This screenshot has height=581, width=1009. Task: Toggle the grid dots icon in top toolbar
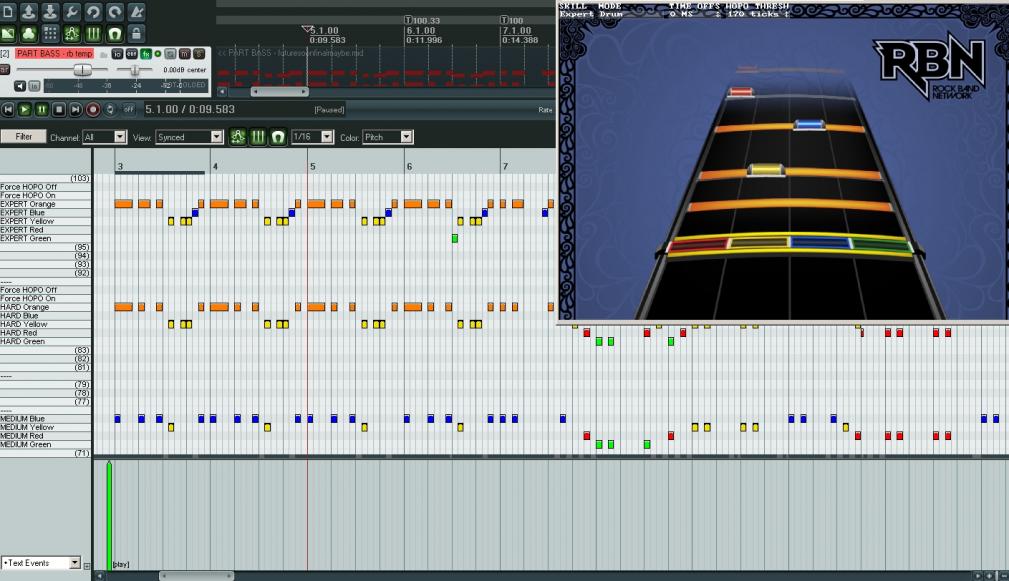pos(50,33)
